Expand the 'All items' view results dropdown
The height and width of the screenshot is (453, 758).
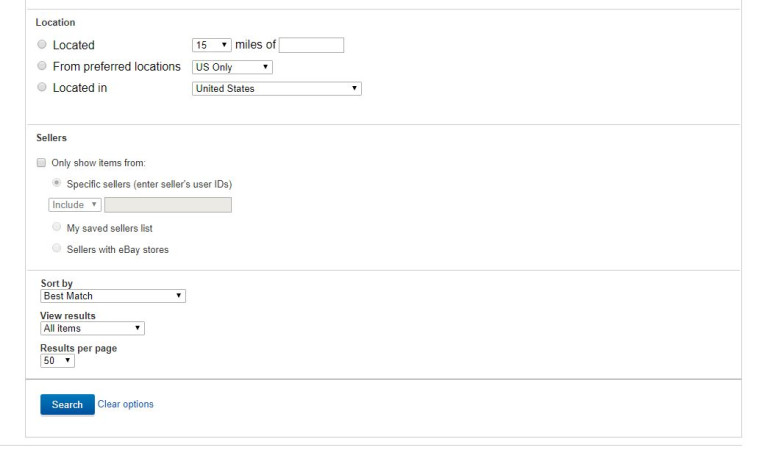tap(92, 328)
